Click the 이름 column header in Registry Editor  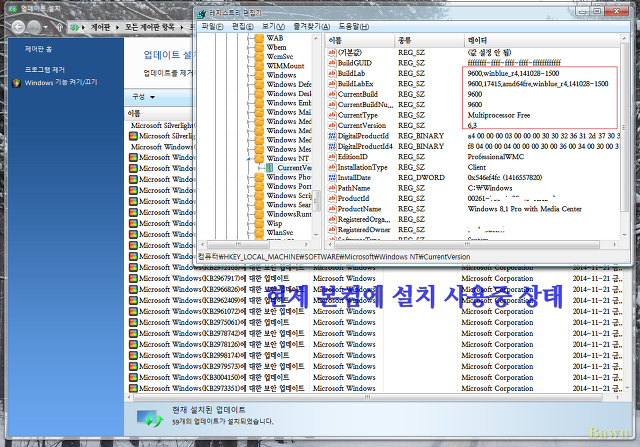click(360, 40)
